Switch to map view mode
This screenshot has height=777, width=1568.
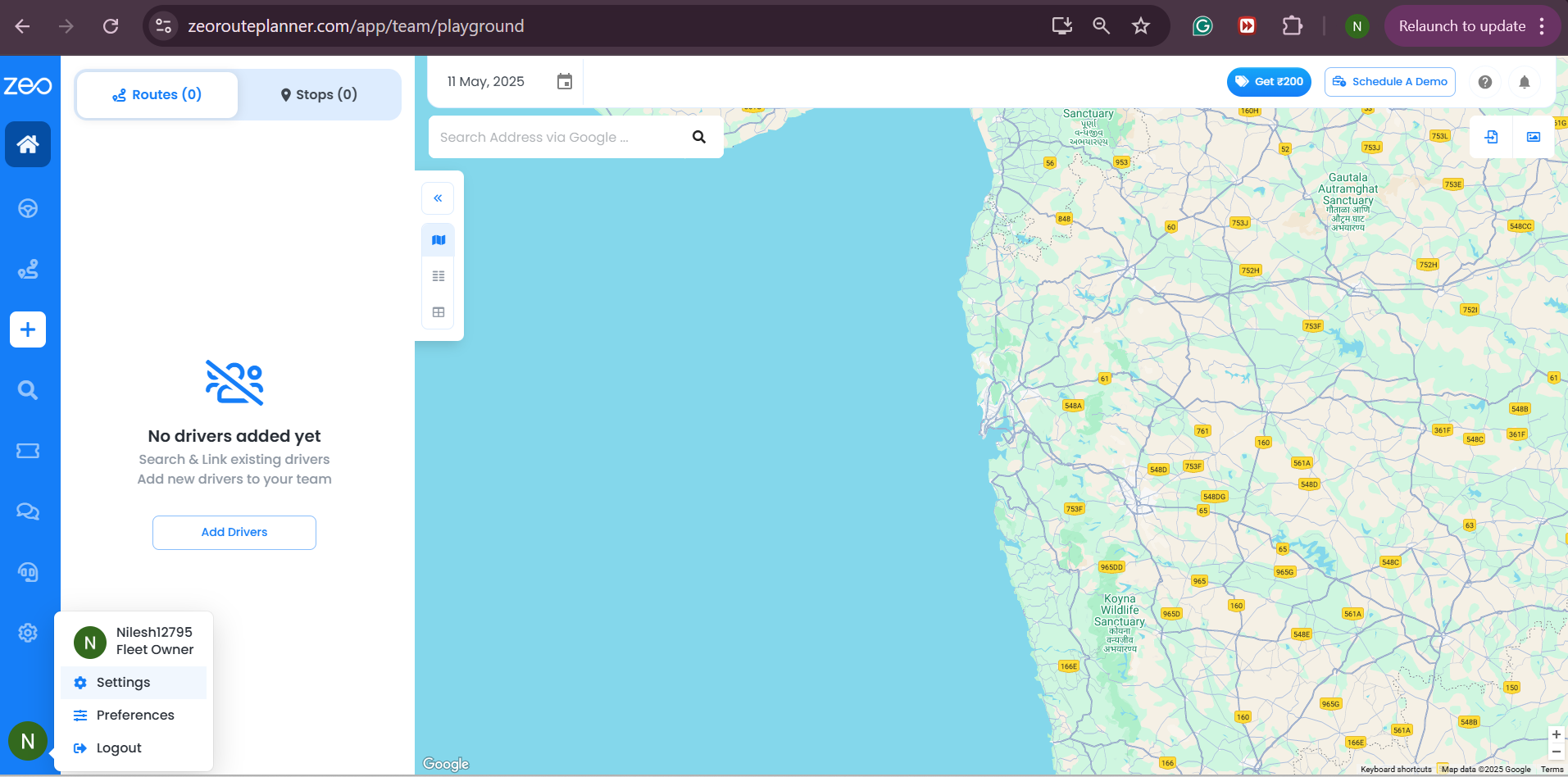(x=439, y=240)
